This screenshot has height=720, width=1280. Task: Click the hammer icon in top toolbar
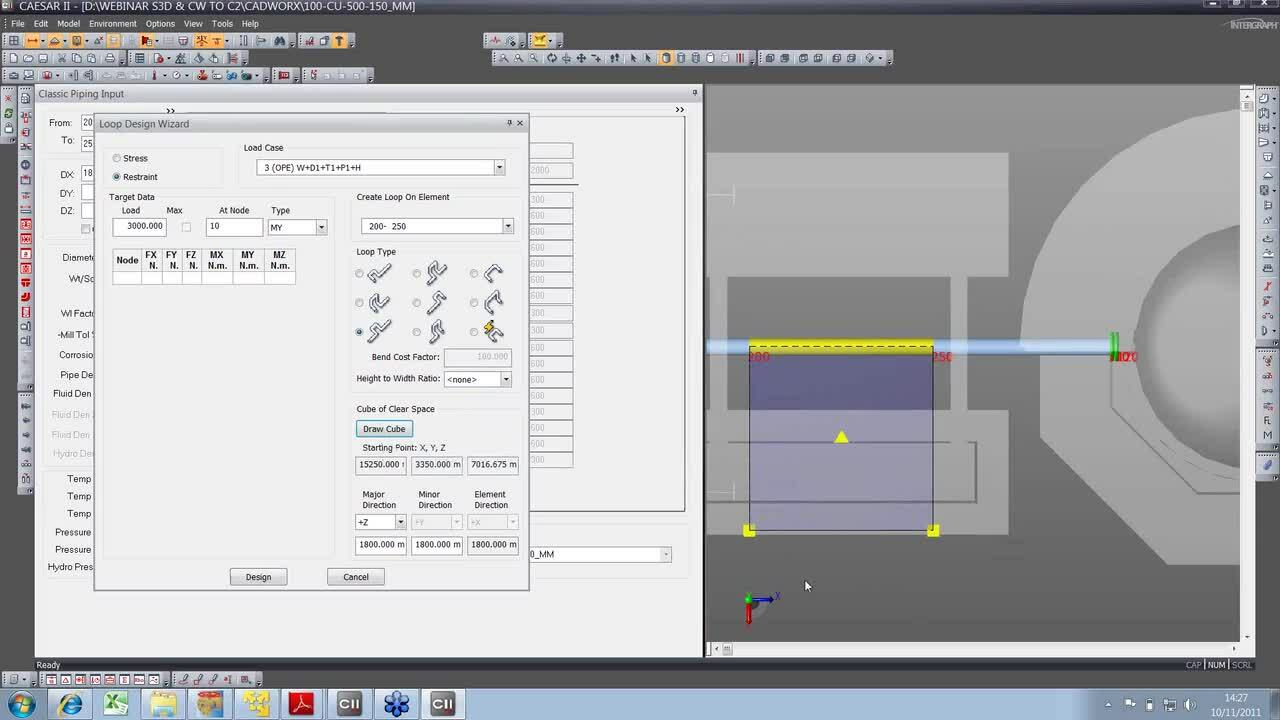(339, 41)
